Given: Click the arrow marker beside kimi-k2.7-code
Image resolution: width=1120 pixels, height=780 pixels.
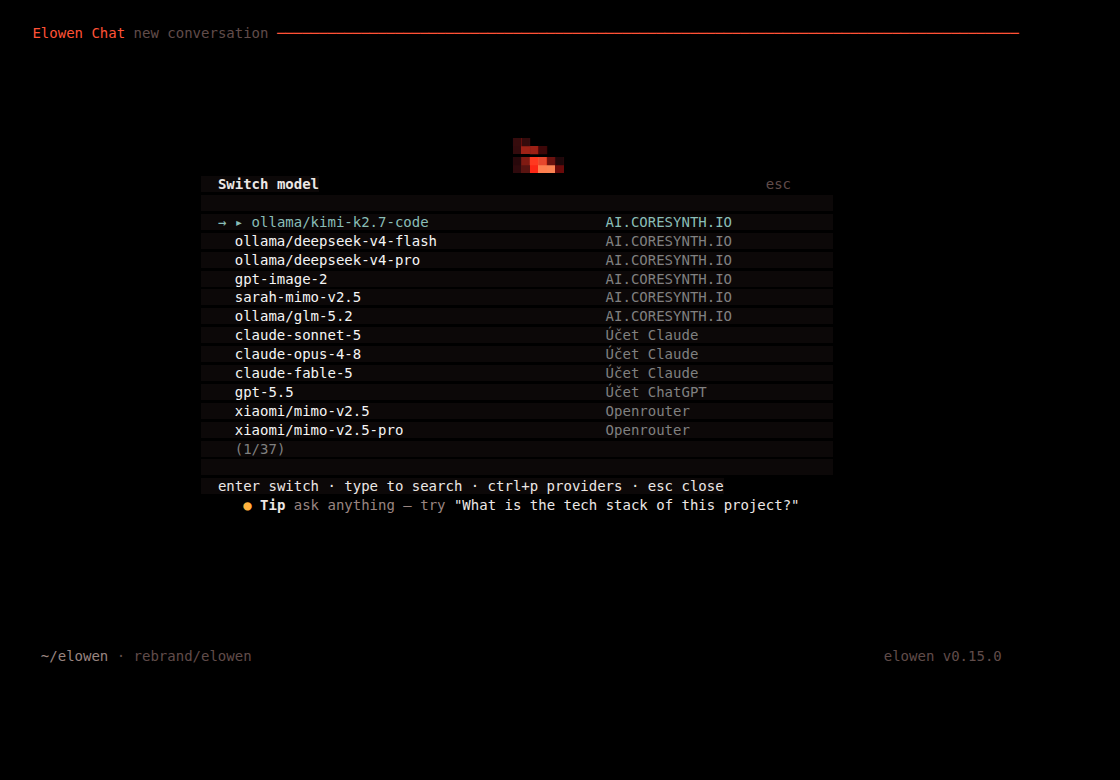Looking at the screenshot, I should pos(222,222).
